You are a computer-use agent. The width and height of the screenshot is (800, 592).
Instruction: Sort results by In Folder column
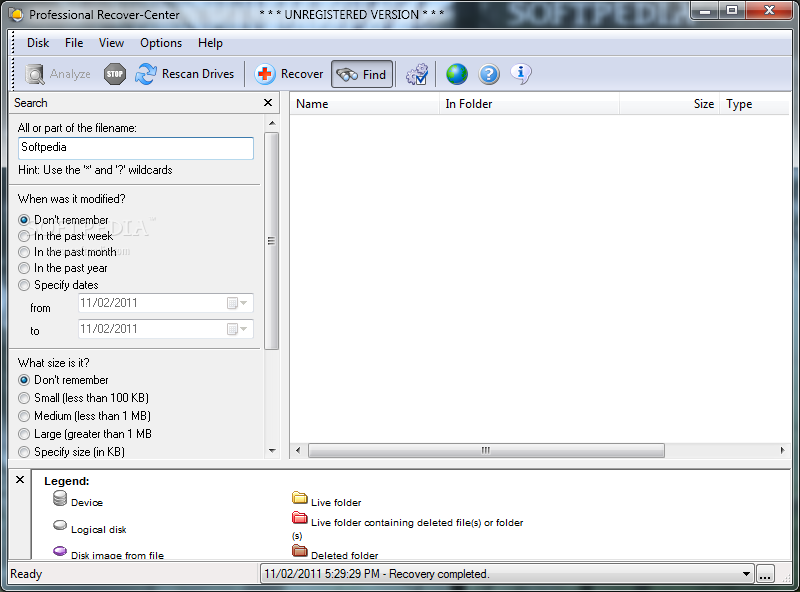[529, 104]
